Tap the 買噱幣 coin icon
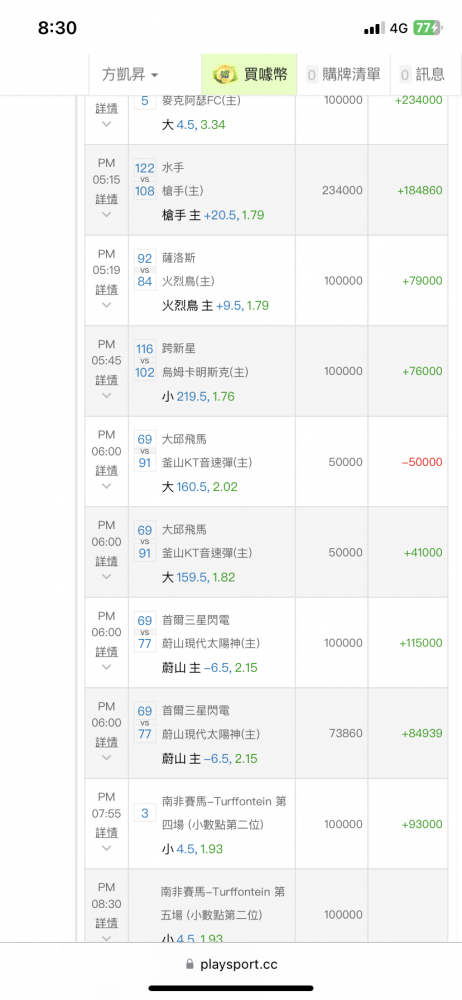The width and height of the screenshot is (462, 1000). pyautogui.click(x=223, y=75)
